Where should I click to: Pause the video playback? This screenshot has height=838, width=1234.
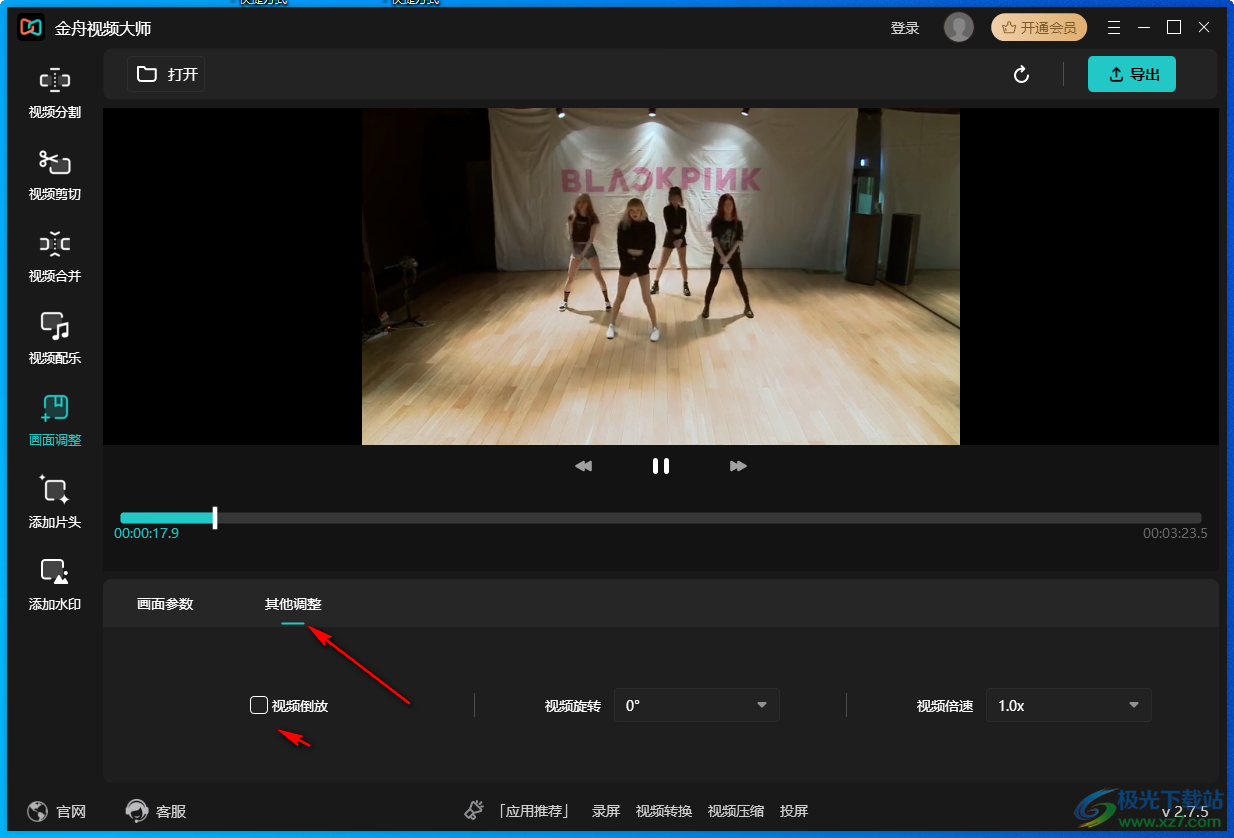[660, 466]
